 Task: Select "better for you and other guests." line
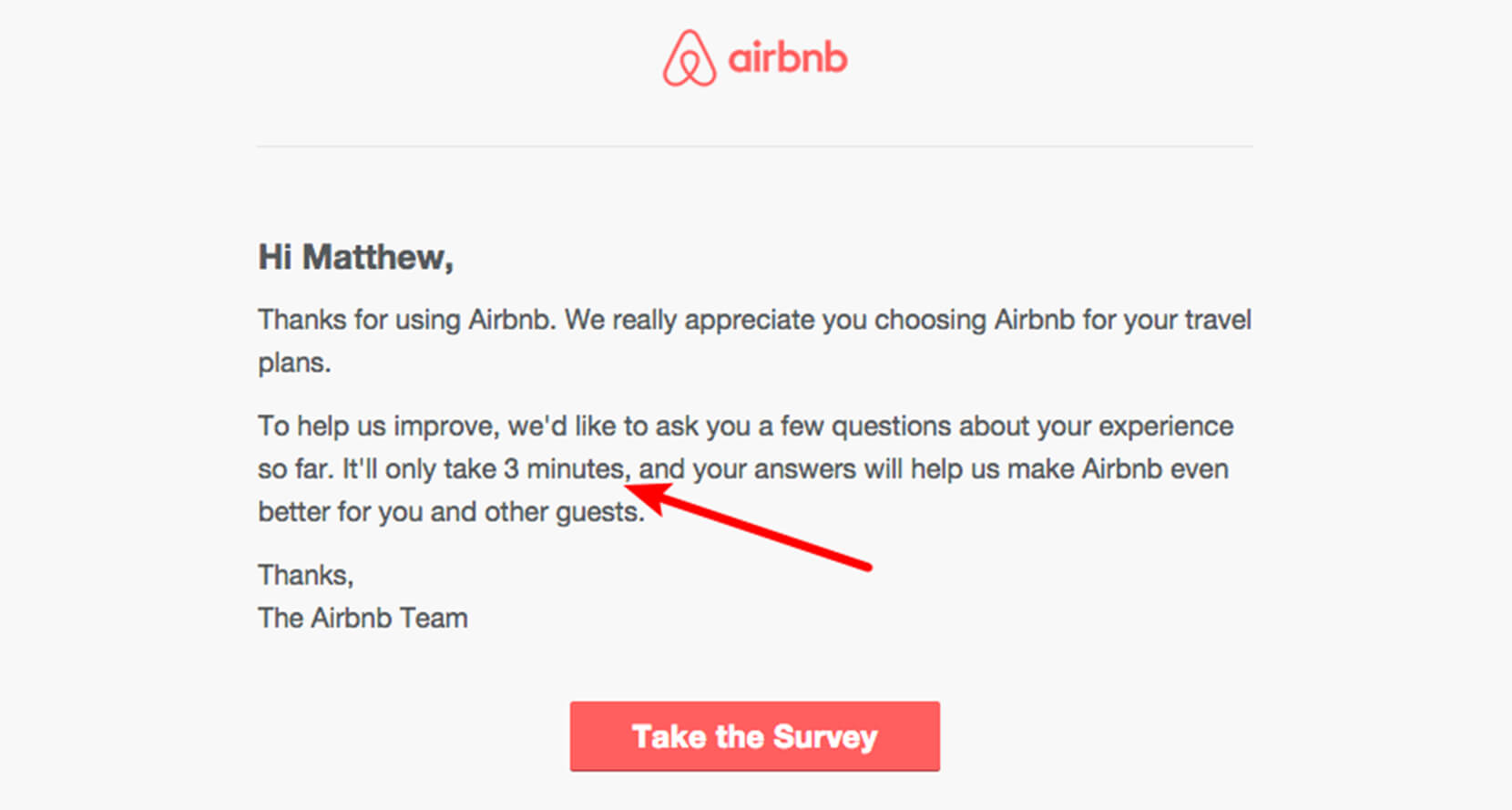coord(451,512)
